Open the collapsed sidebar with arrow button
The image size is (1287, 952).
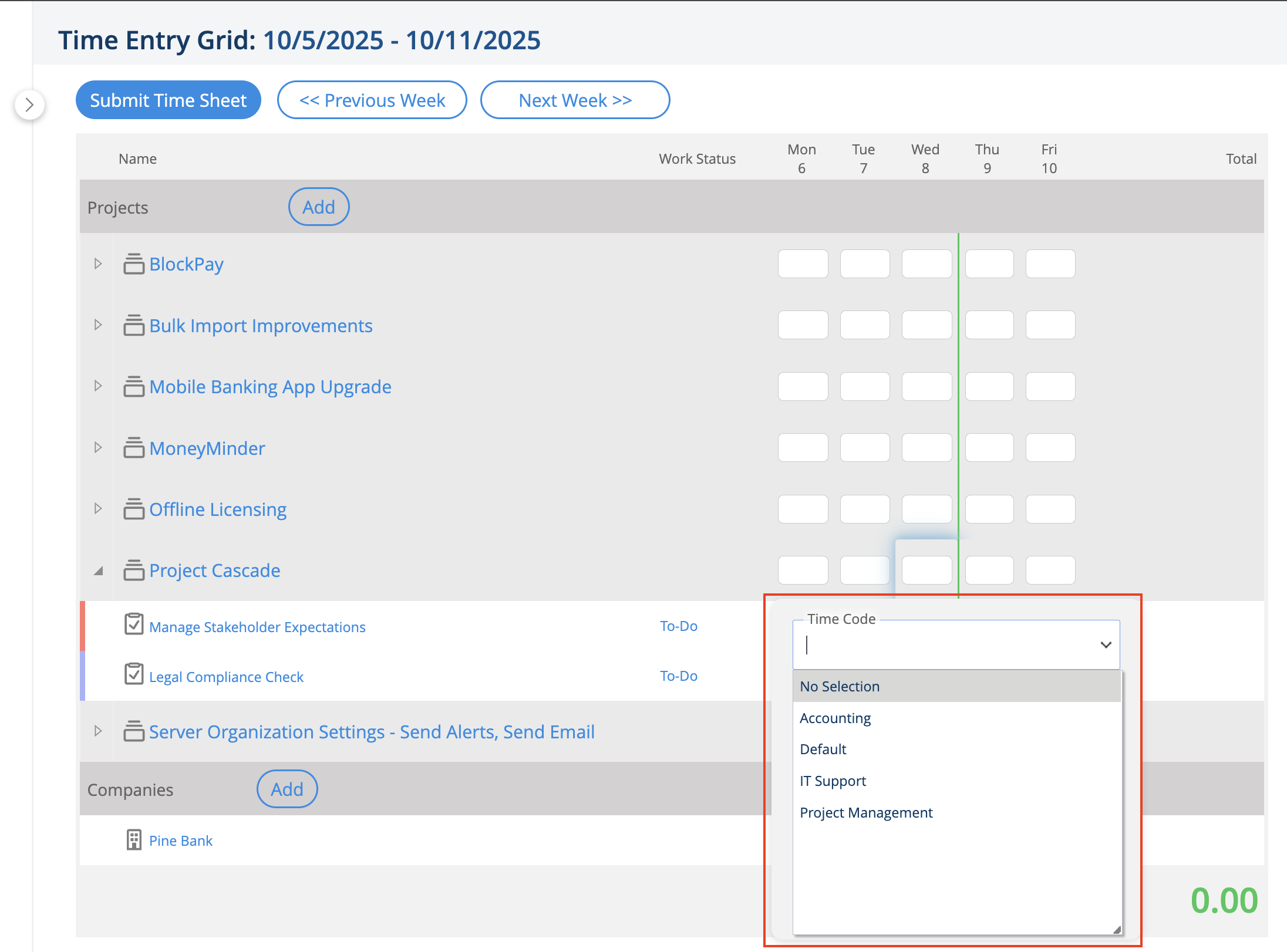pos(29,105)
